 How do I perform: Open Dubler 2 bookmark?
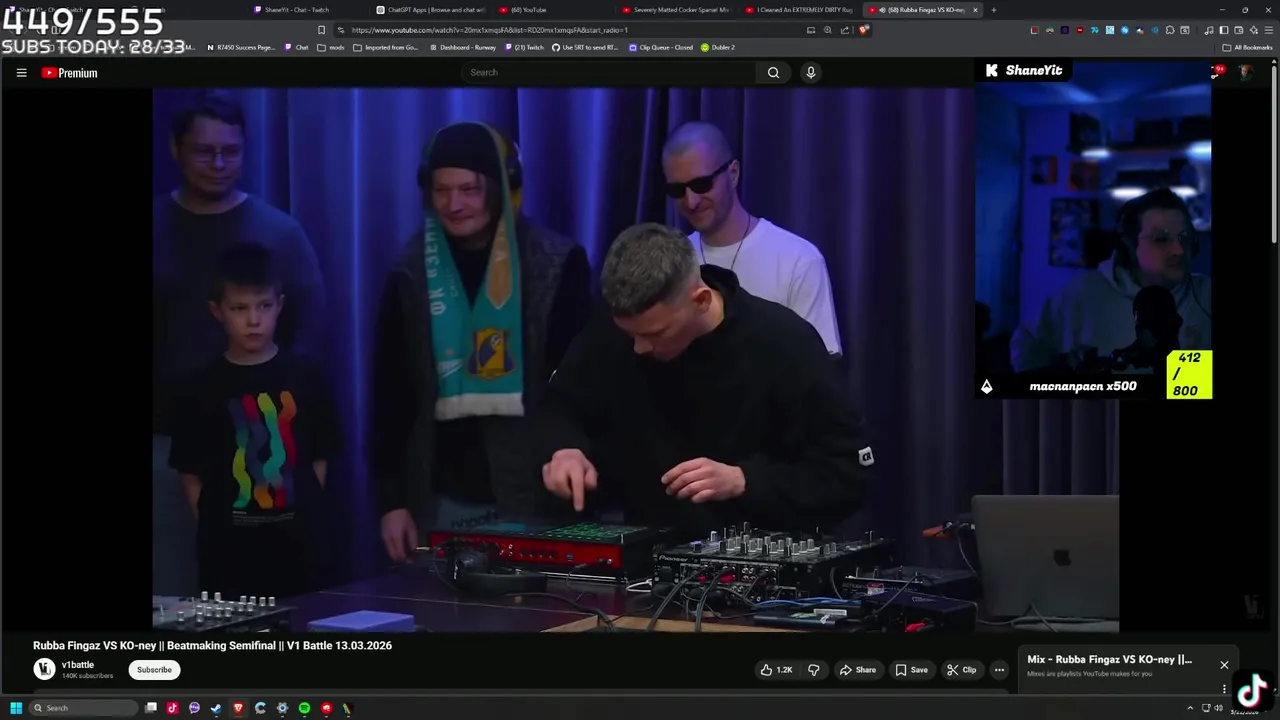coord(718,47)
